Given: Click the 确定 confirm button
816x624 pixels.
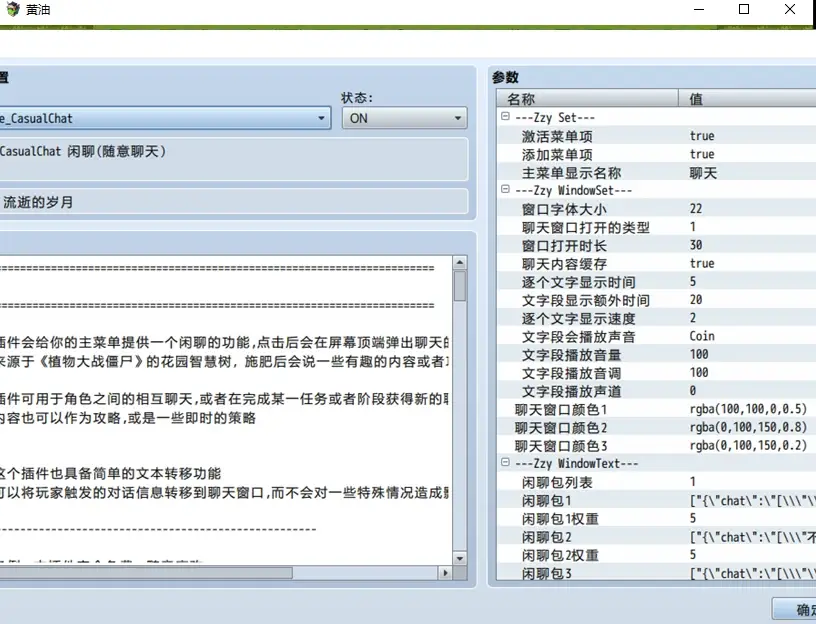Looking at the screenshot, I should [x=794, y=609].
